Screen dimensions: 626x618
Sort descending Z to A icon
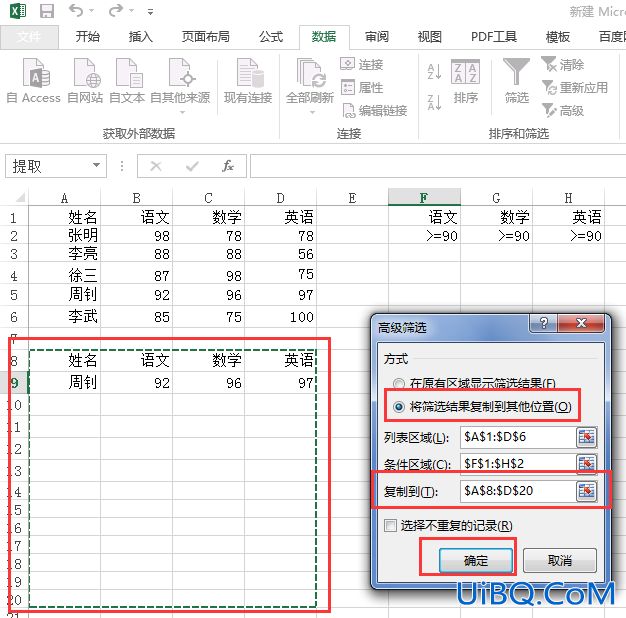click(x=434, y=102)
